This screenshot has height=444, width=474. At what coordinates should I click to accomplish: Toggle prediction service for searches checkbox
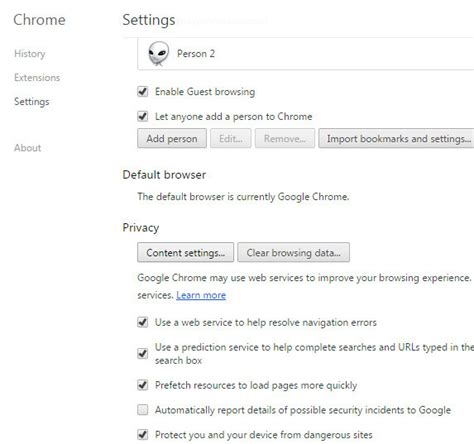tap(143, 353)
